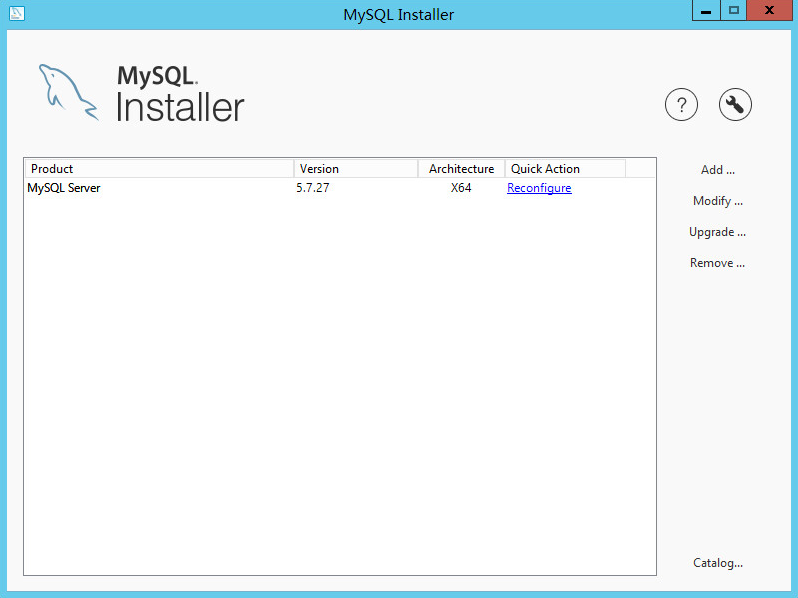Sort by the Product column header
This screenshot has height=598, width=798.
point(159,168)
